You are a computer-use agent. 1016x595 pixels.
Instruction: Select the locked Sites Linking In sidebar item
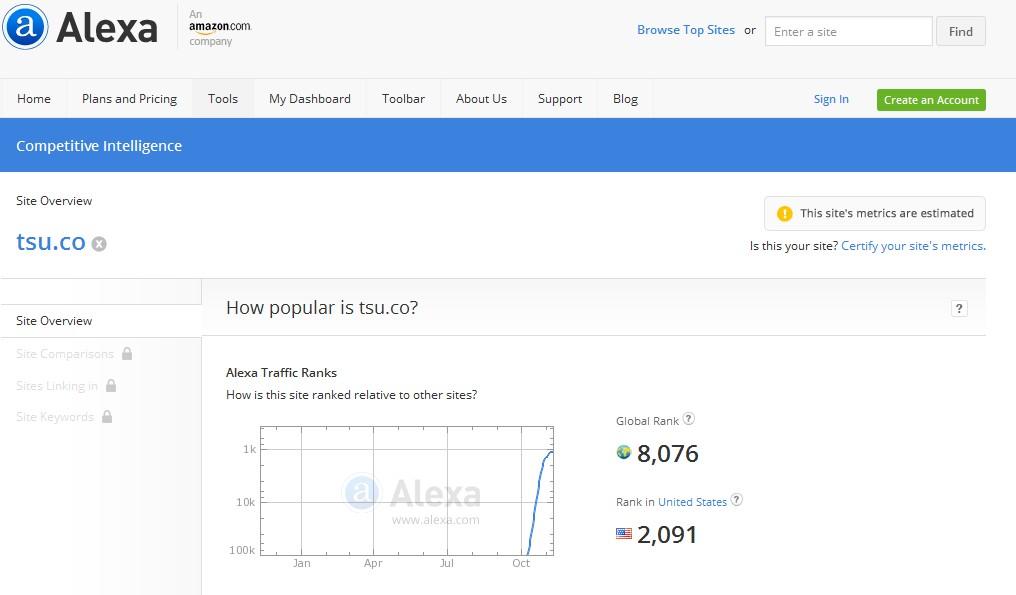[x=57, y=386]
